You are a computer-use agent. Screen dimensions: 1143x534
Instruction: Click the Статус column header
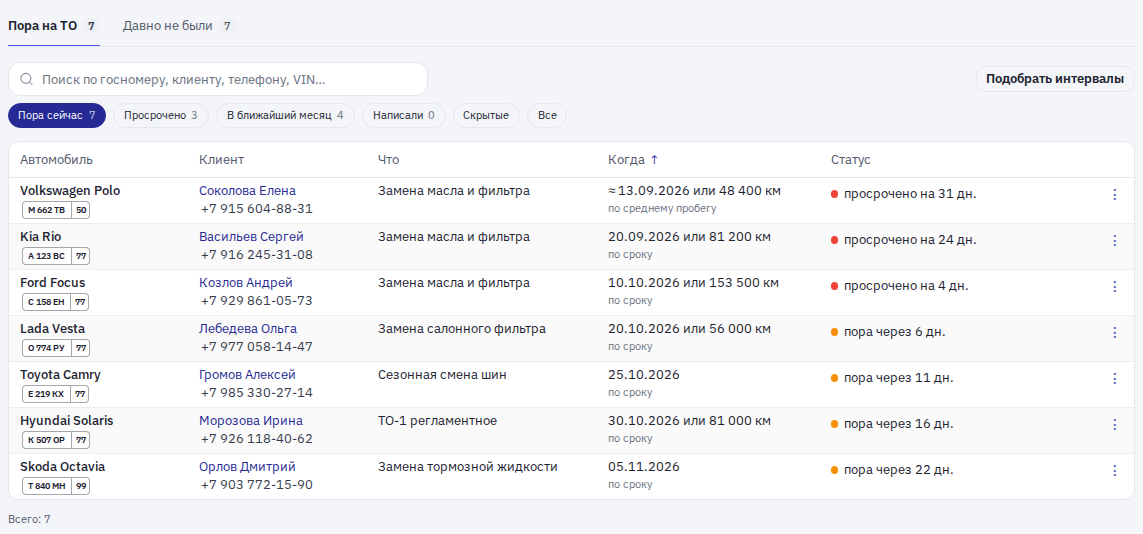(x=851, y=160)
